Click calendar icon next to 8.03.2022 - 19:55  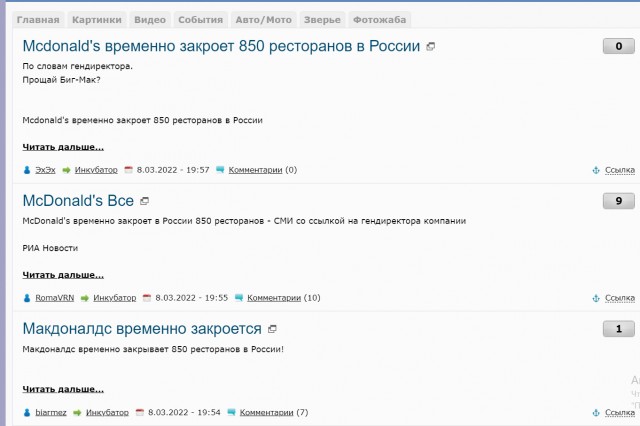[147, 298]
